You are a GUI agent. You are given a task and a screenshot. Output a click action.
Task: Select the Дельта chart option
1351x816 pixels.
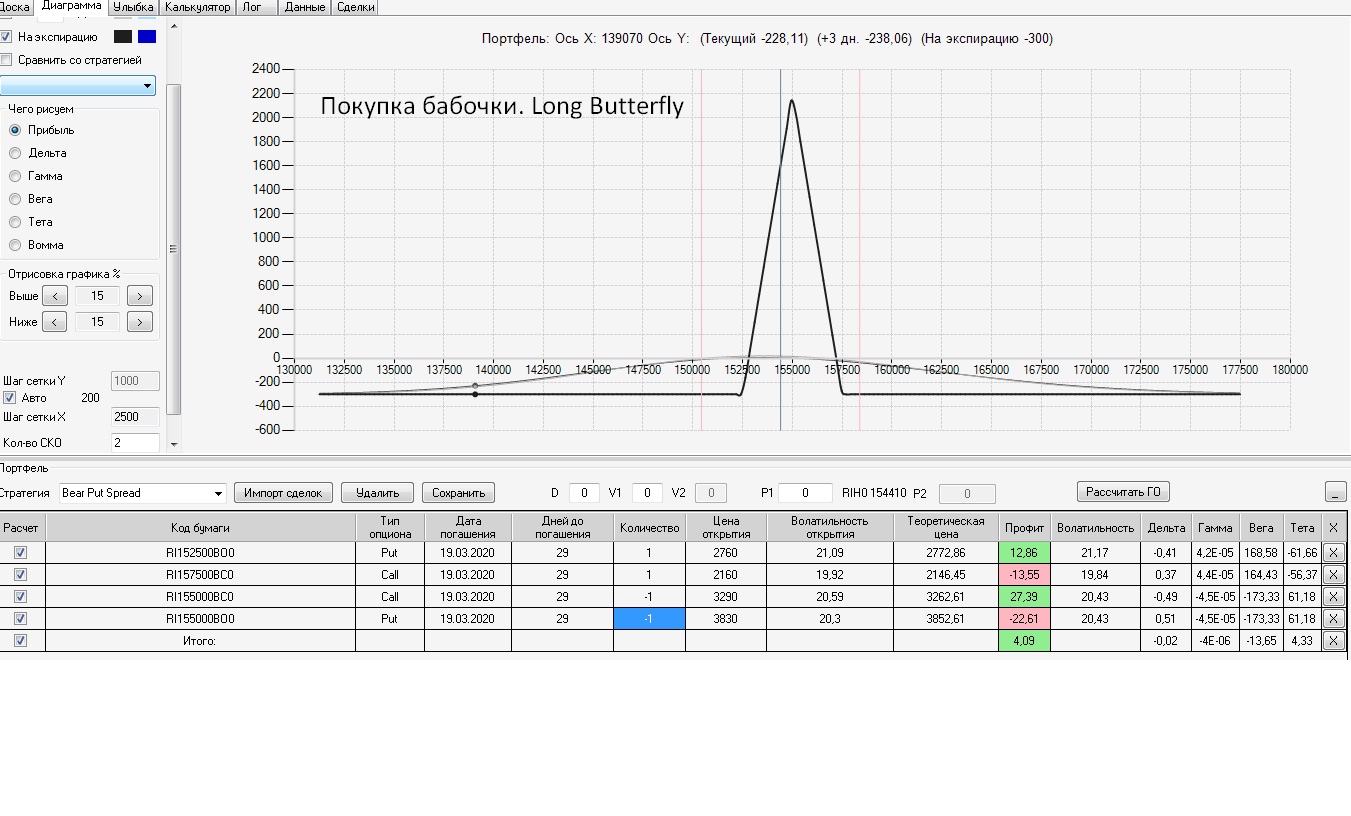click(x=15, y=153)
